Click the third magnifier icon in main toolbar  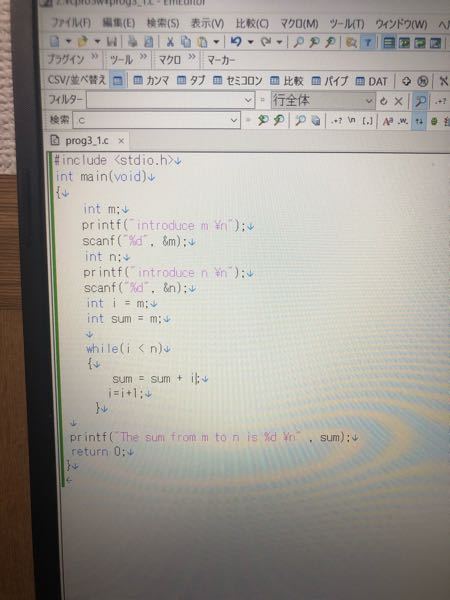point(330,42)
